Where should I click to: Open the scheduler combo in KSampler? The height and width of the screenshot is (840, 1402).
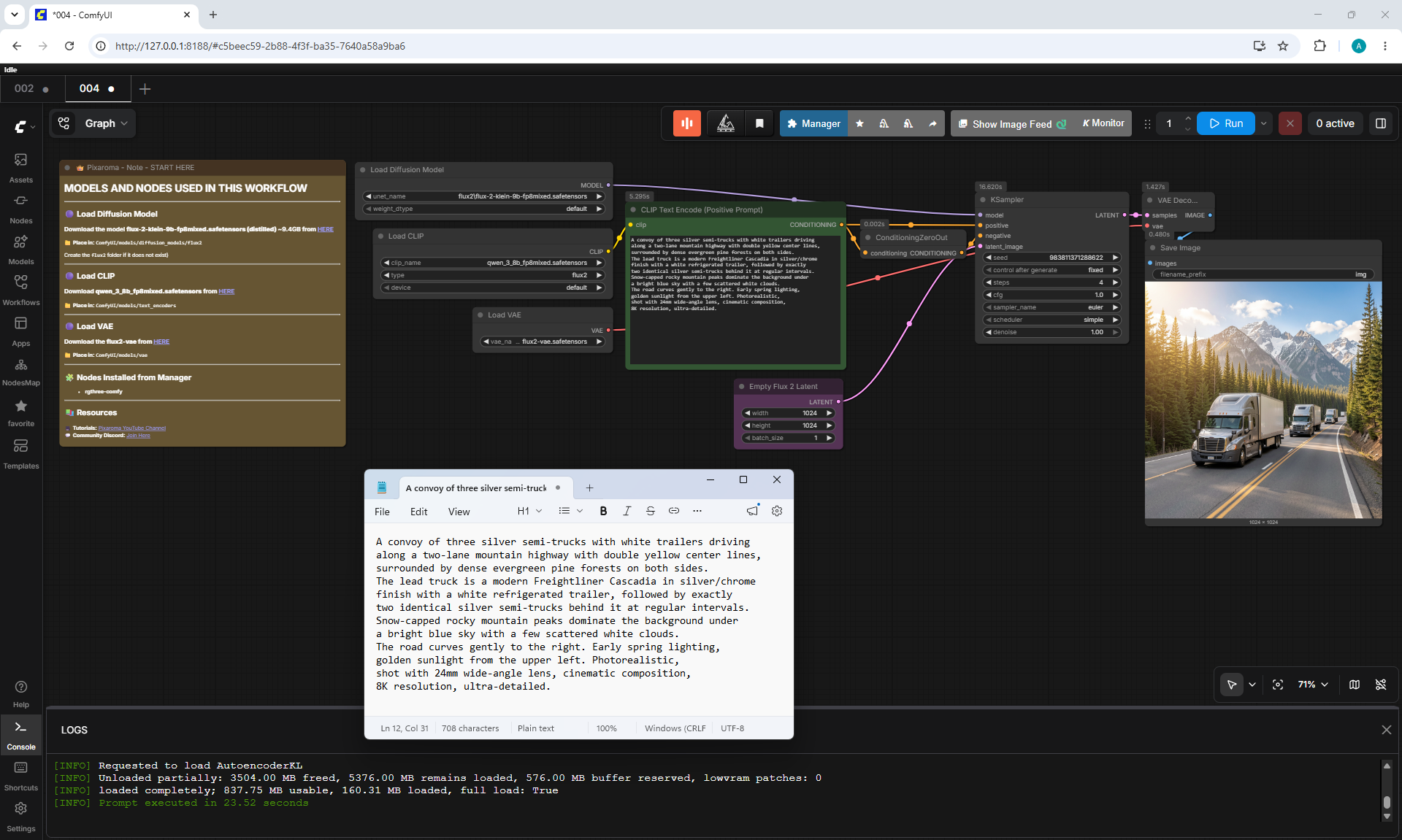click(x=1051, y=320)
